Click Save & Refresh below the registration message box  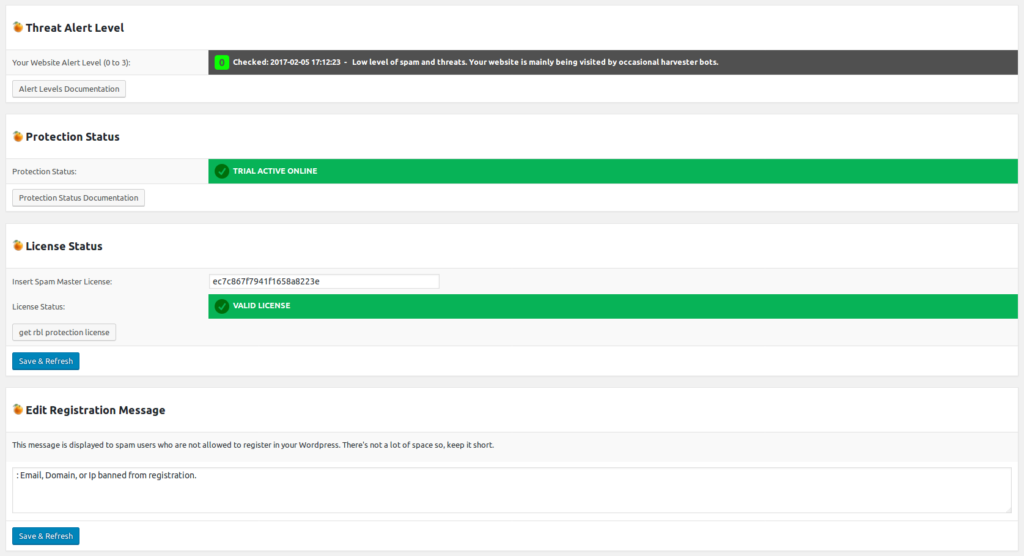[46, 536]
